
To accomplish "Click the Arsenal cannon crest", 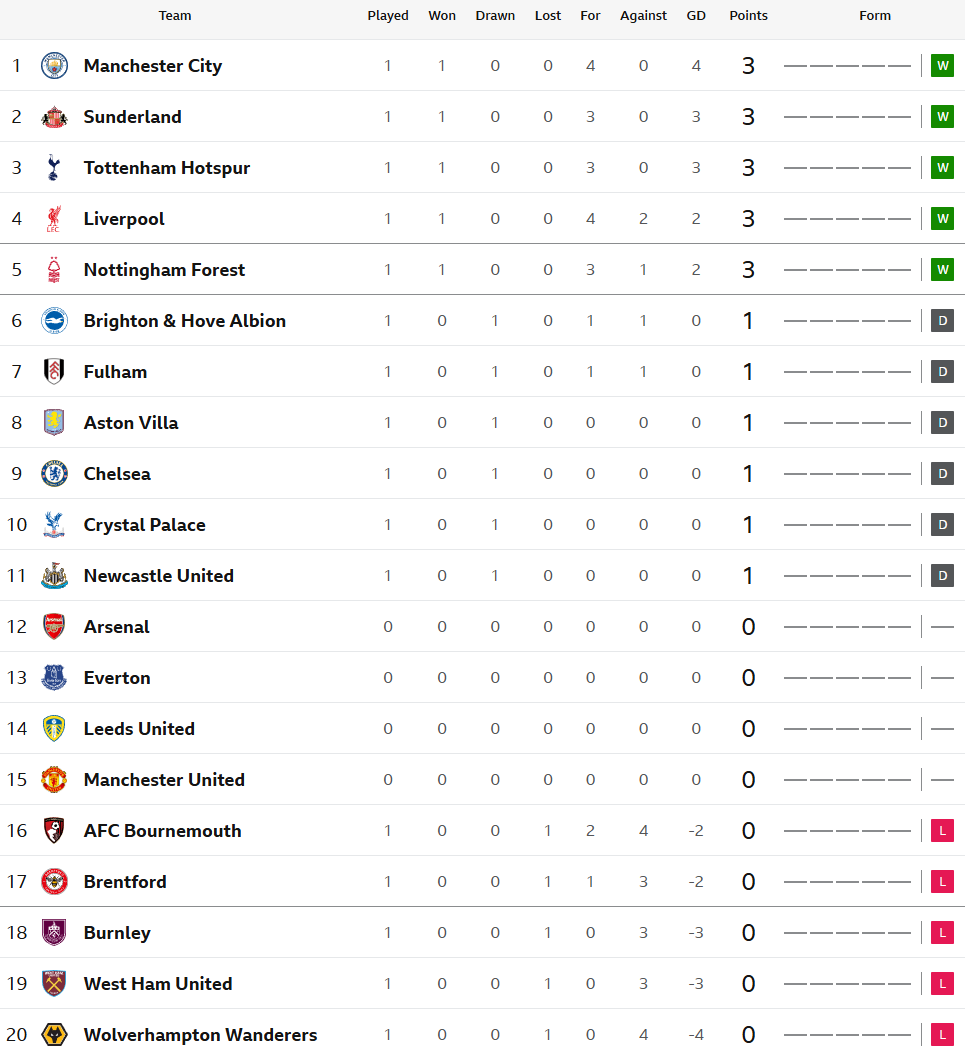I will click(54, 627).
